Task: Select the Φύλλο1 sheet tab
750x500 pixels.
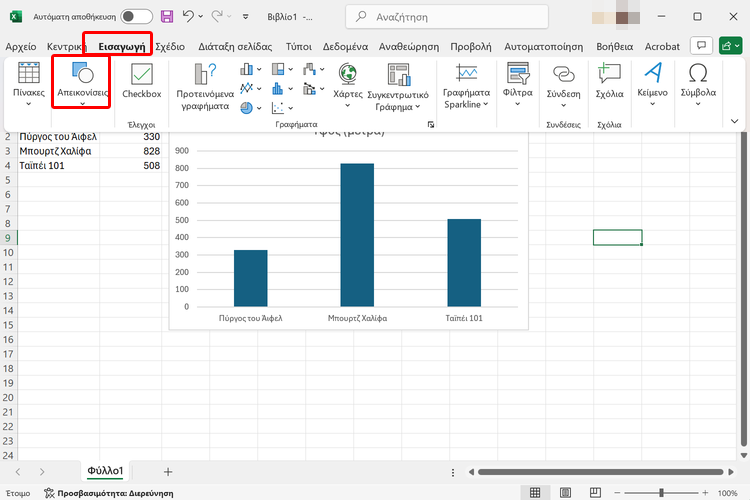Action: pyautogui.click(x=105, y=471)
